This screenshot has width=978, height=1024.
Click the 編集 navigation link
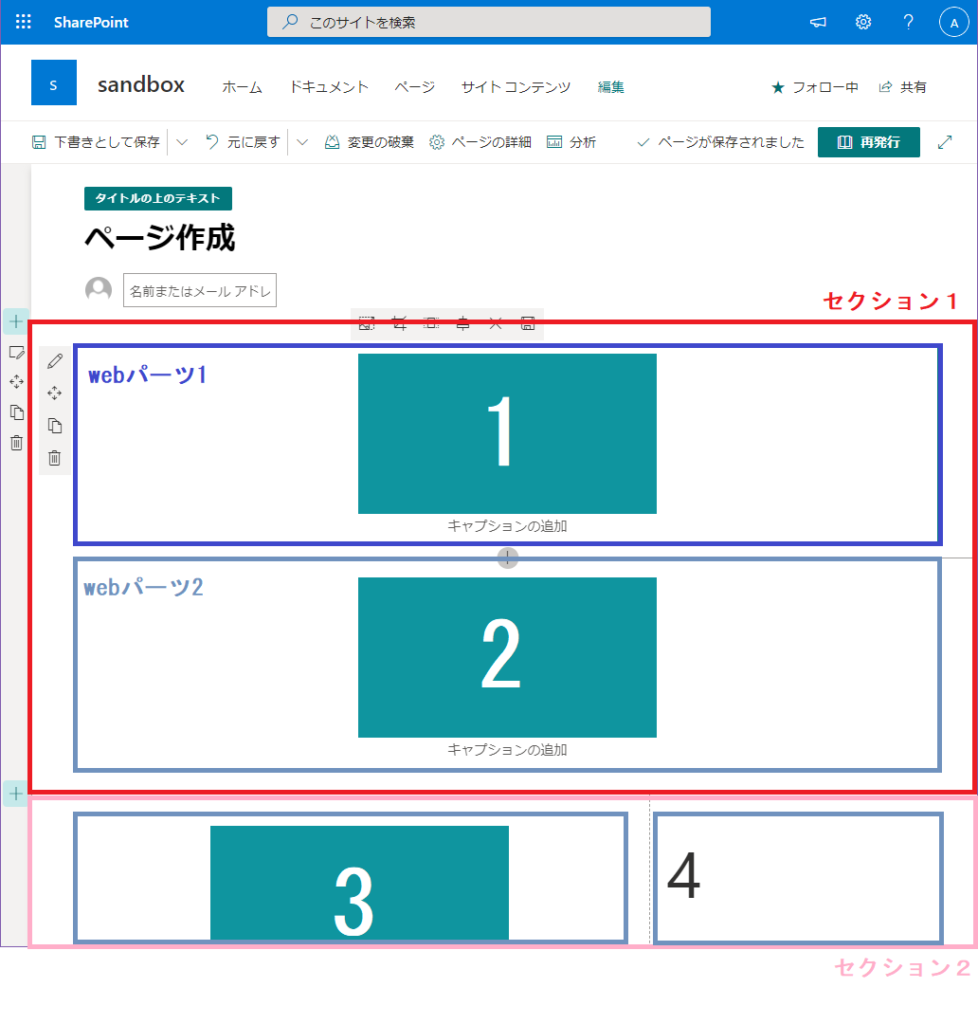pos(611,88)
